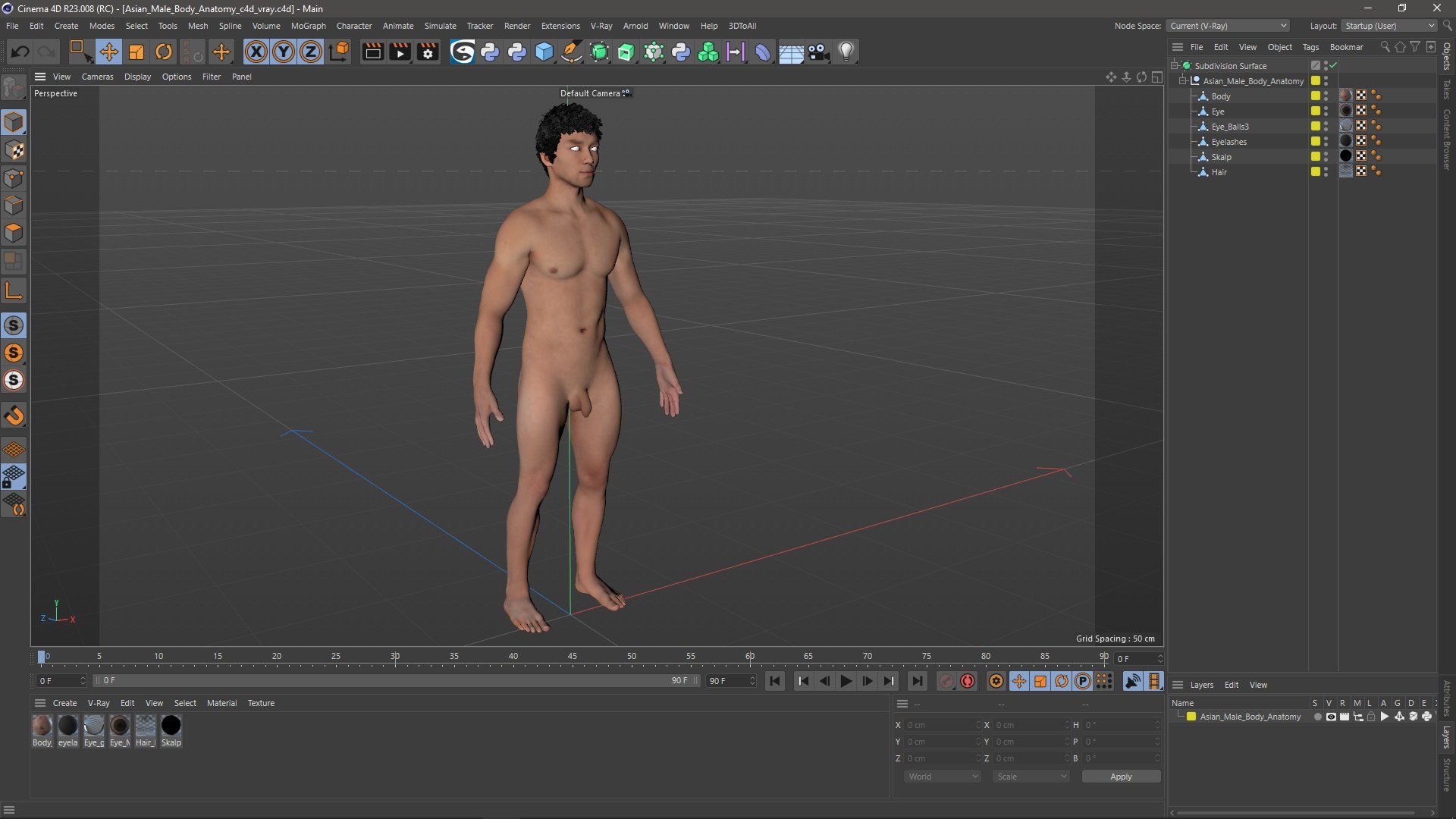This screenshot has width=1456, height=819.
Task: Toggle visibility dots for Eyelashes object
Action: [1326, 142]
